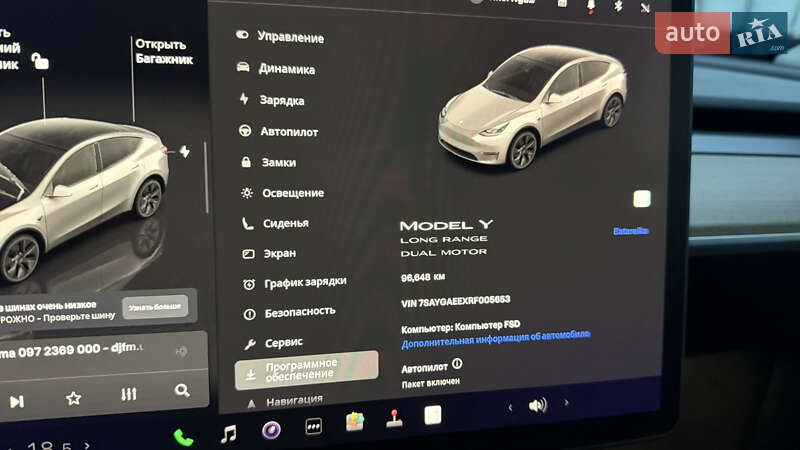Open the white square app in the dock
The width and height of the screenshot is (800, 450).
point(433,415)
